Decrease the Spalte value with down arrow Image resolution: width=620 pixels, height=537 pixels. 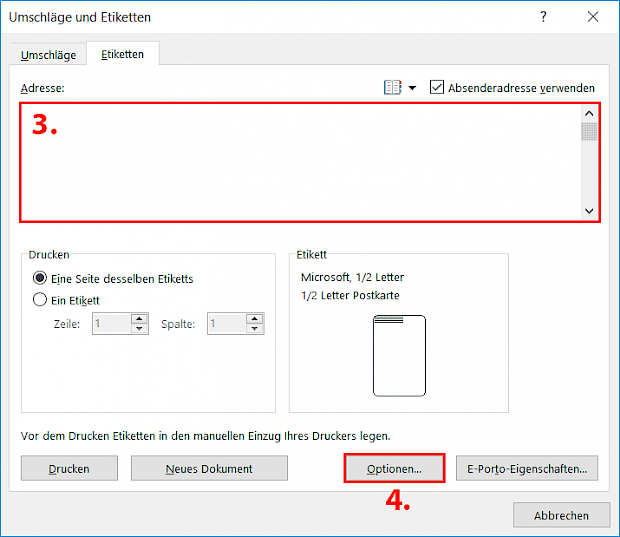pos(255,329)
